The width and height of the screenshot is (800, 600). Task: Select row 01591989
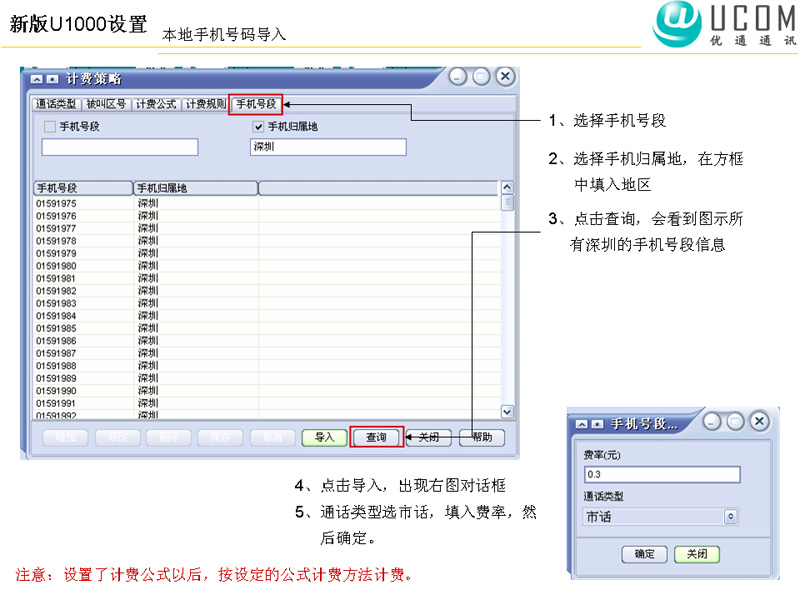pyautogui.click(x=267, y=379)
